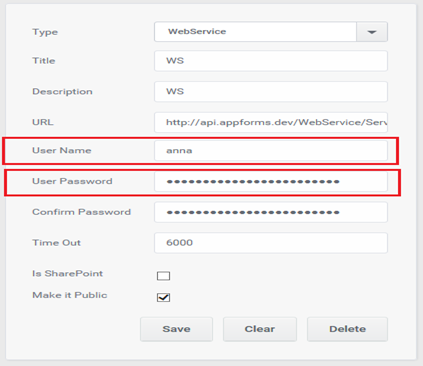Focus the Title input field

click(x=271, y=61)
